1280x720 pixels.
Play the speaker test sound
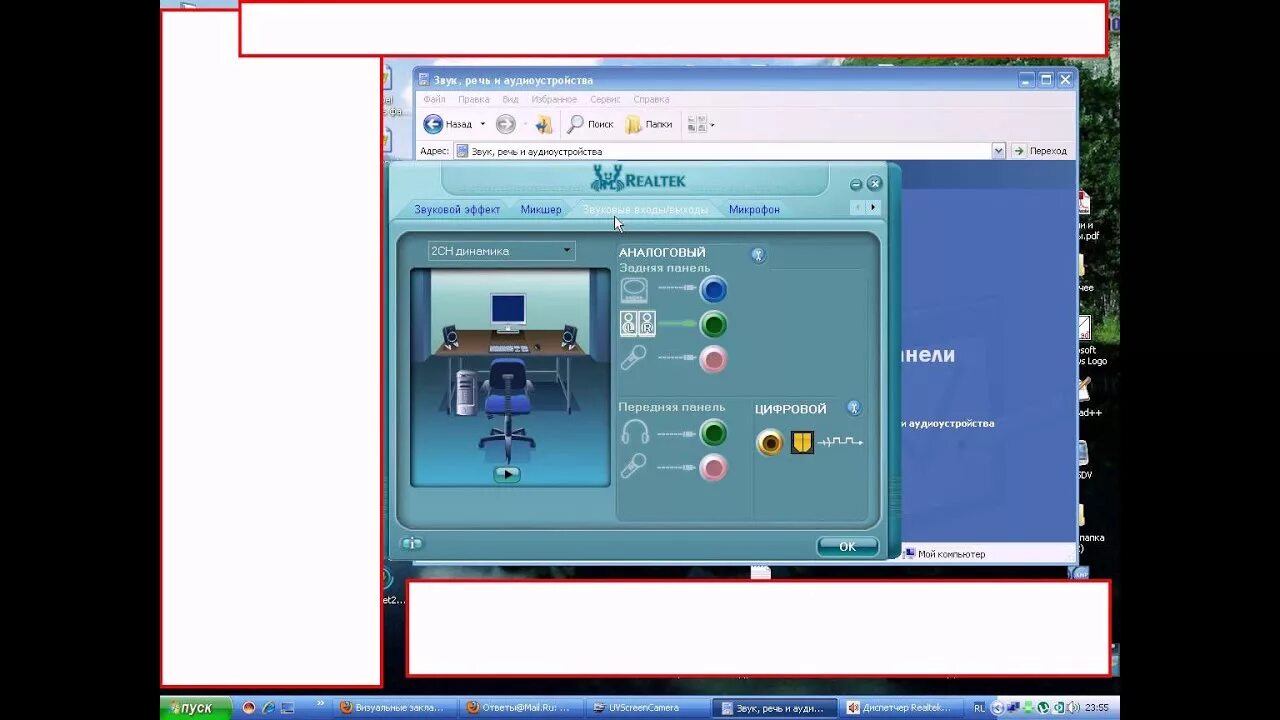click(507, 474)
